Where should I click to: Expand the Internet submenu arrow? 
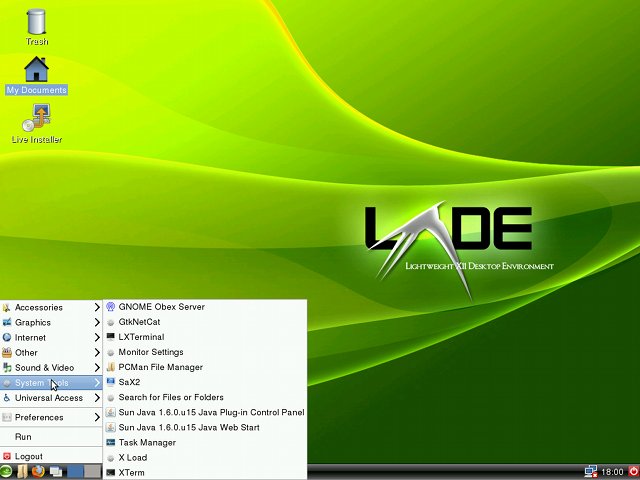97,338
